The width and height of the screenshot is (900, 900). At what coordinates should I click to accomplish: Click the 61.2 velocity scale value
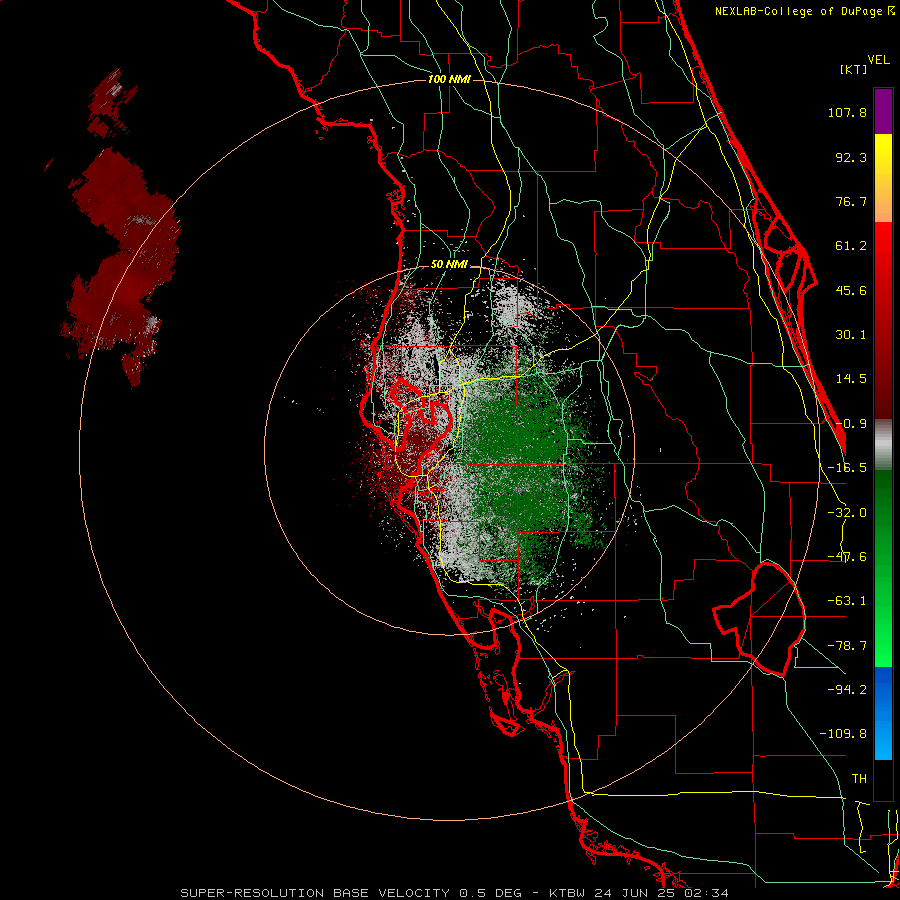pyautogui.click(x=851, y=246)
